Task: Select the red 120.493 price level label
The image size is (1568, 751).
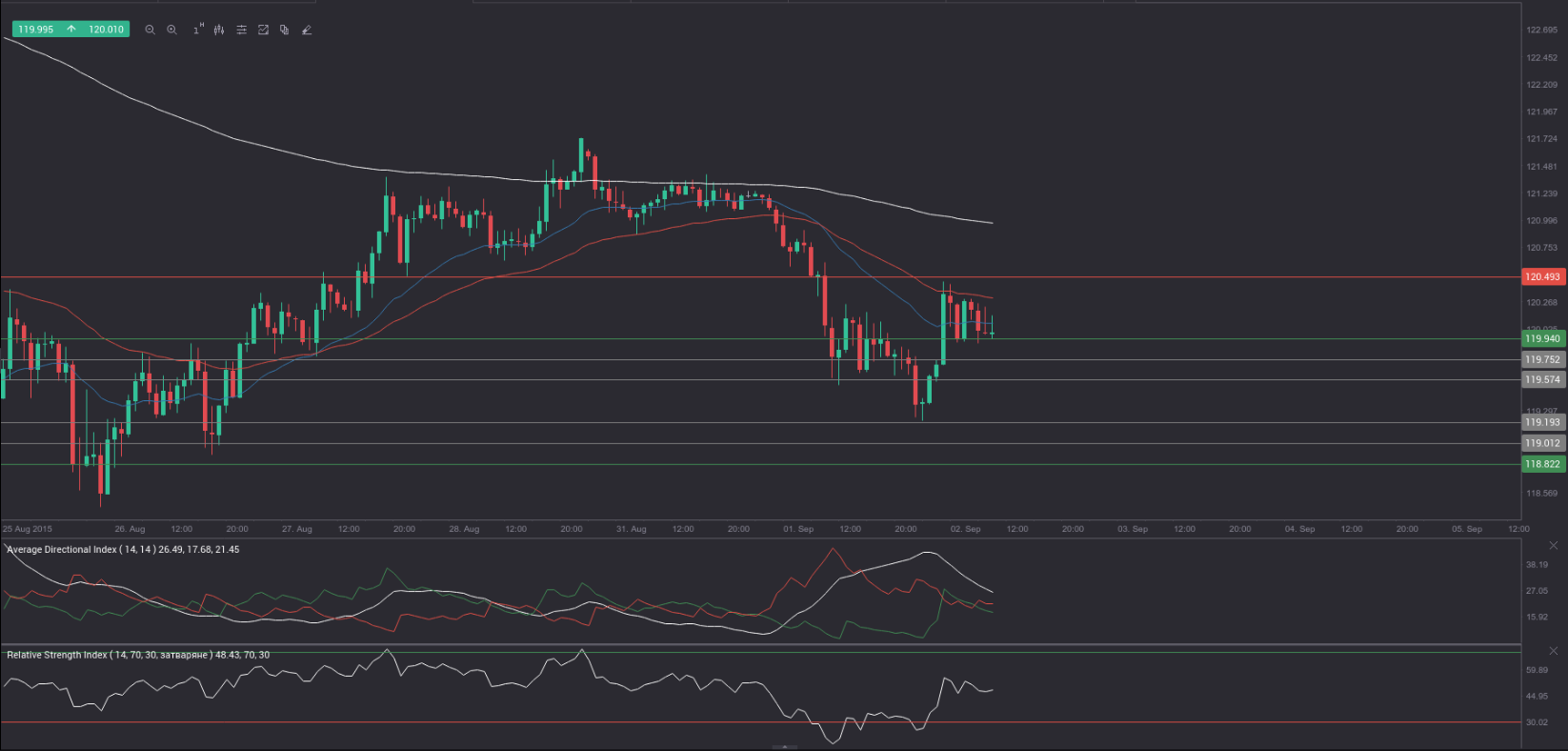Action: point(1542,277)
